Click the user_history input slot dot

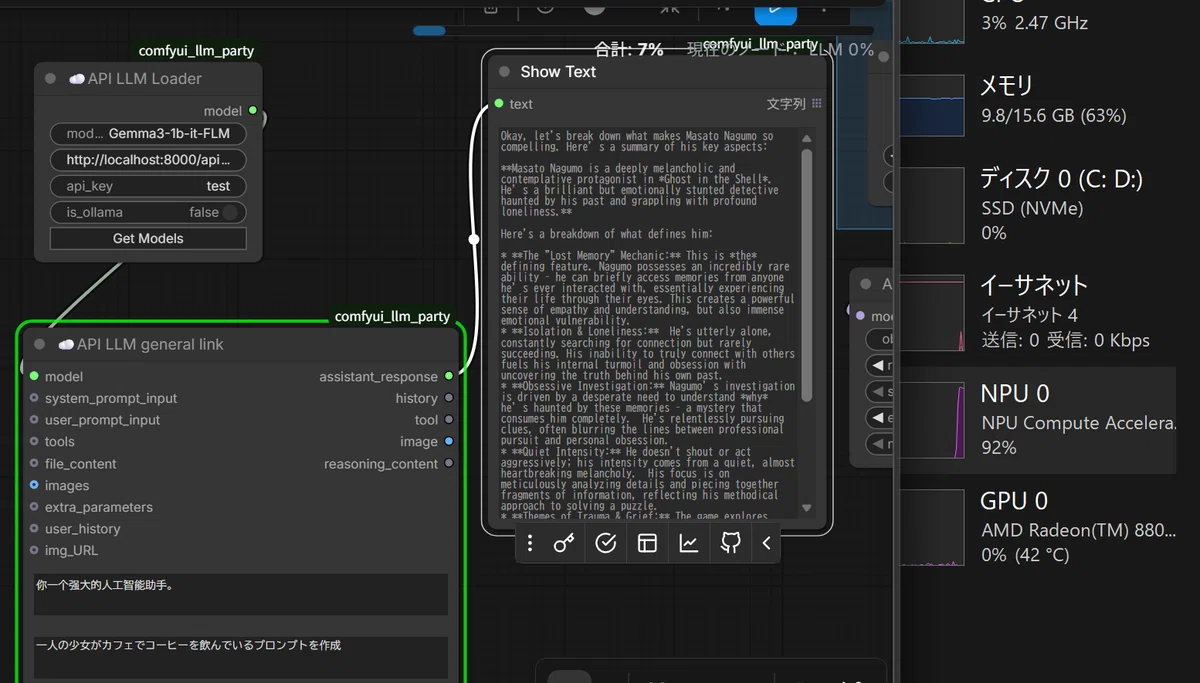pos(34,528)
